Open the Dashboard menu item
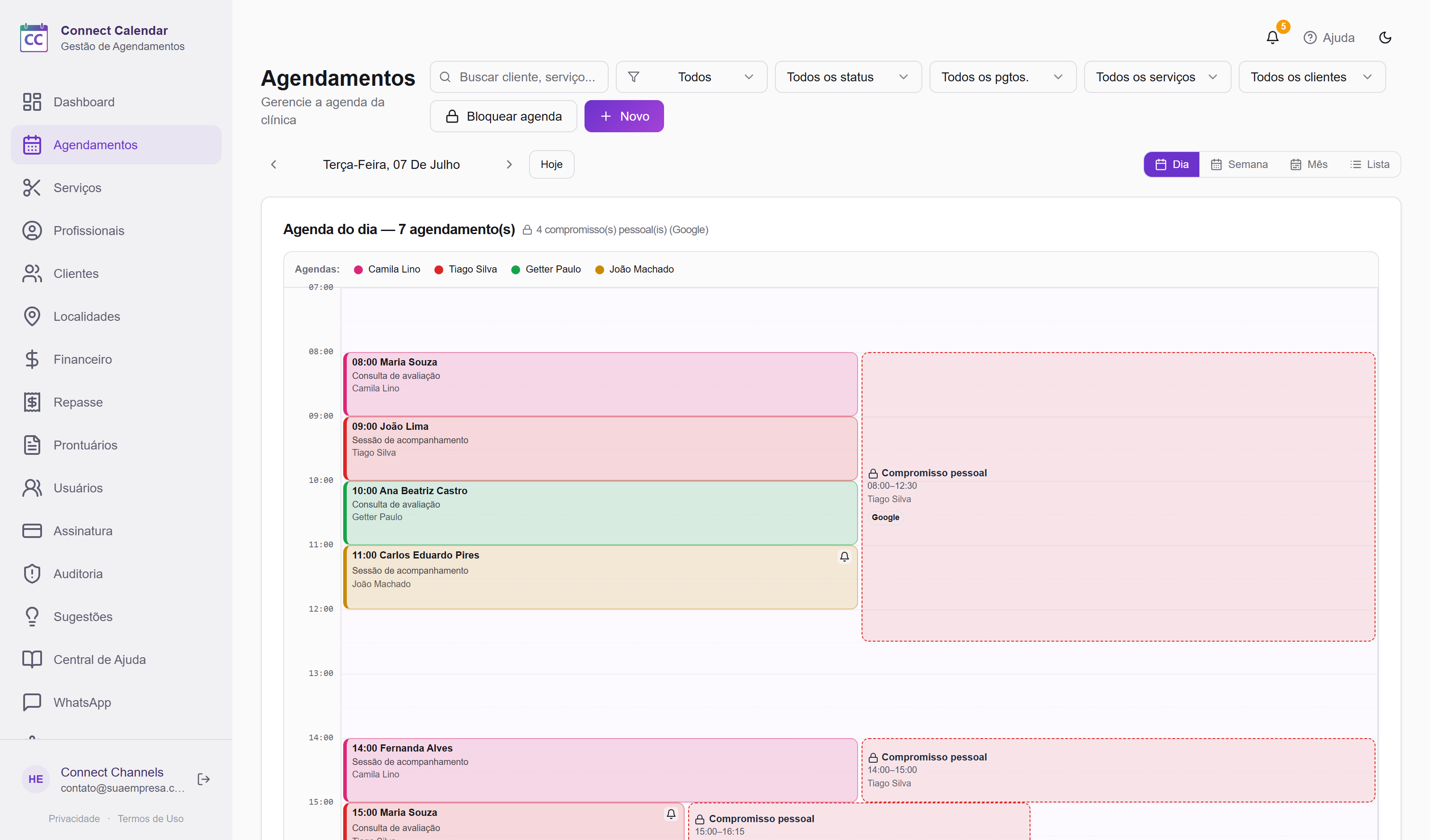Image resolution: width=1430 pixels, height=840 pixels. click(116, 102)
